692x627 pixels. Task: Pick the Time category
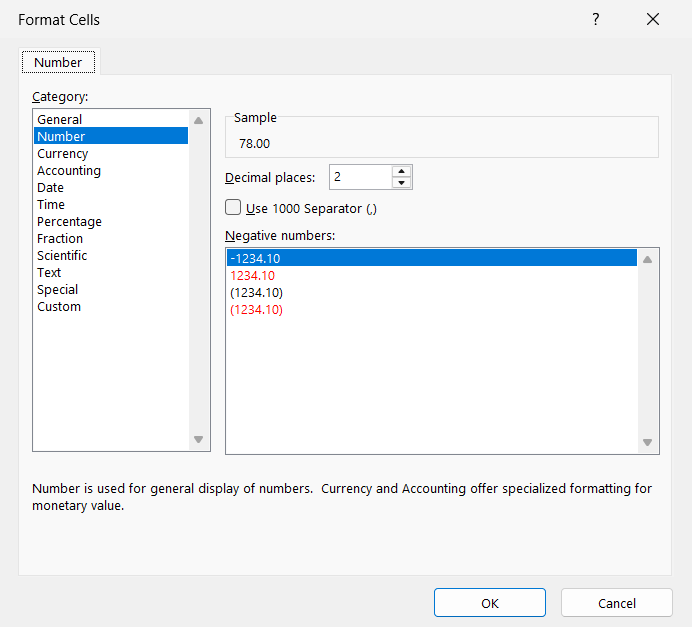coord(111,204)
